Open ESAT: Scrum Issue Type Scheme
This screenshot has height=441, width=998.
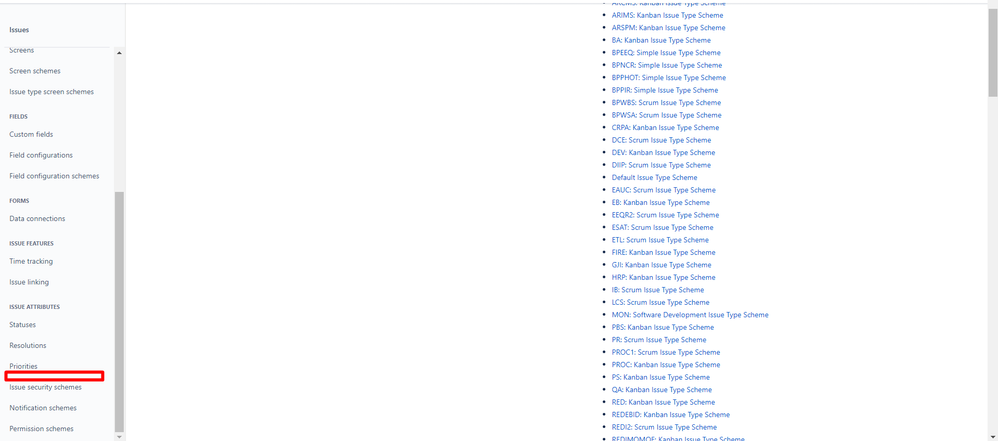[663, 227]
